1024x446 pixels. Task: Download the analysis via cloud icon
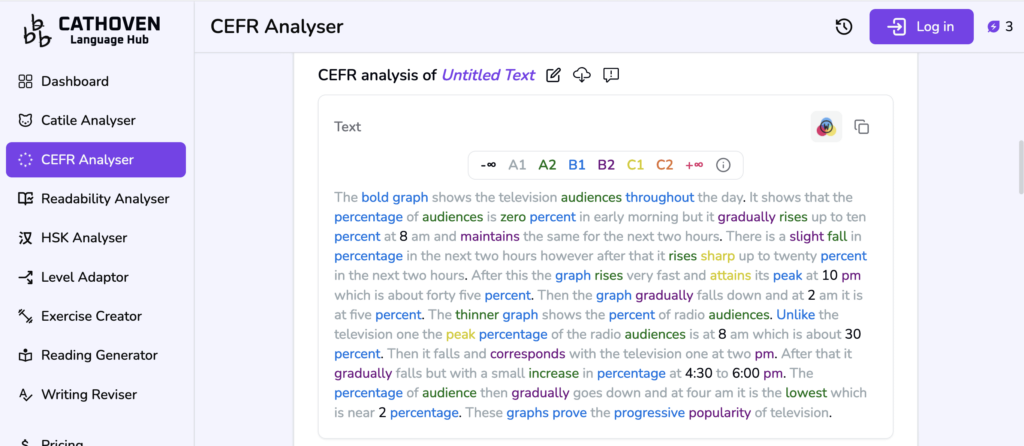click(x=582, y=75)
